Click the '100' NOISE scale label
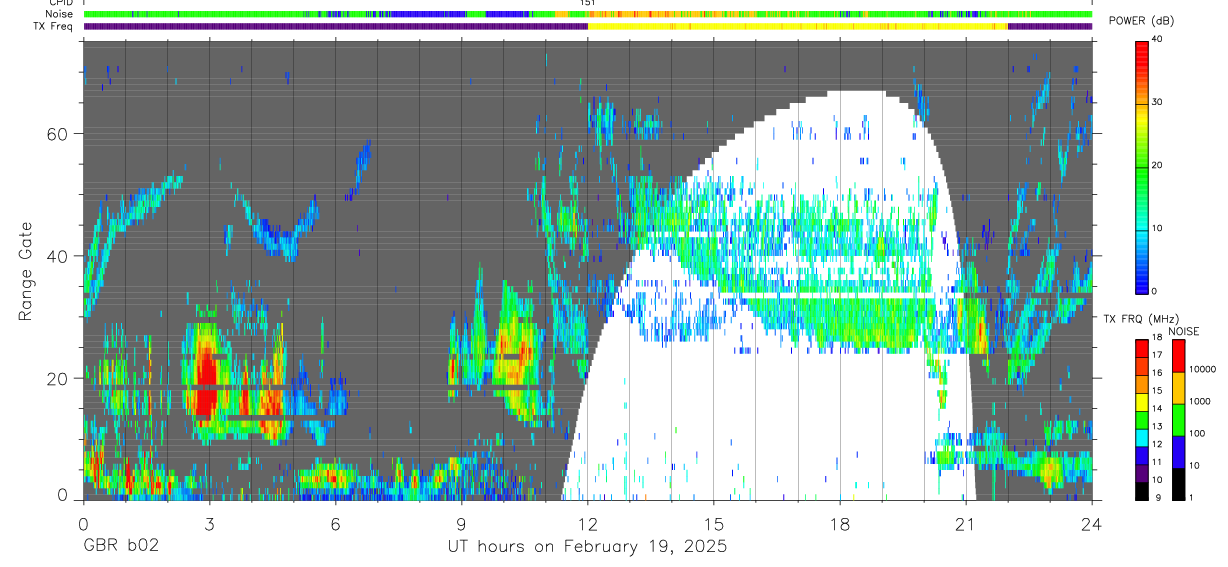 coord(1197,435)
